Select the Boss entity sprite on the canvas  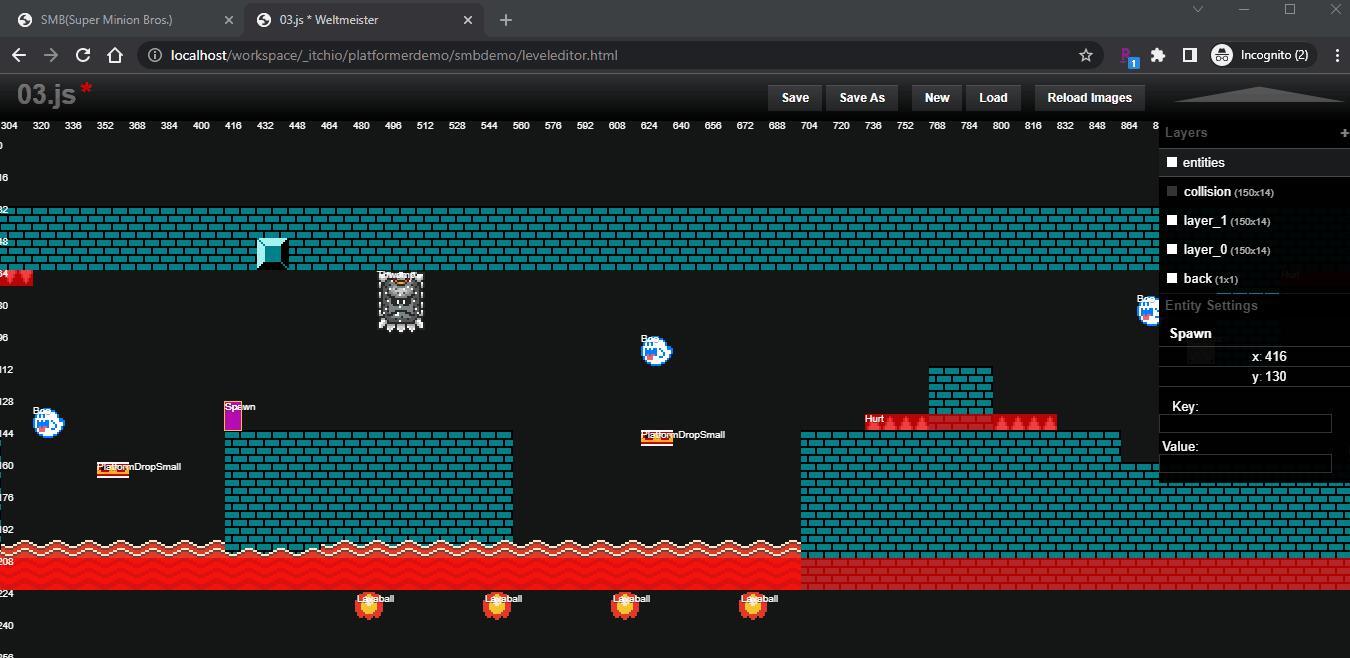coord(400,302)
